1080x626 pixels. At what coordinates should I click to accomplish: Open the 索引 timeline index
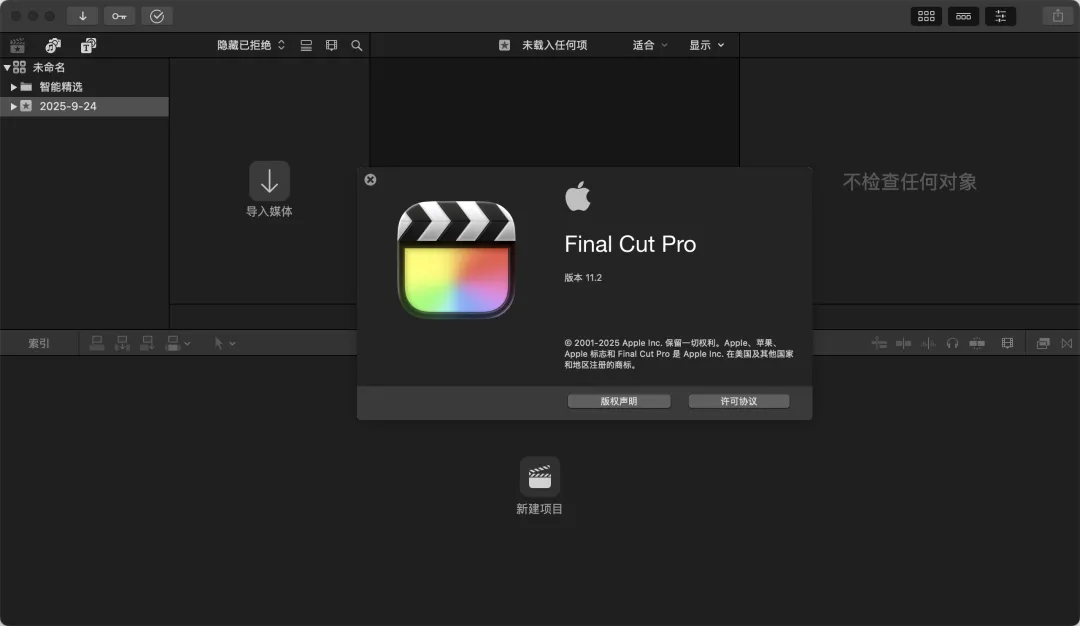pyautogui.click(x=39, y=343)
